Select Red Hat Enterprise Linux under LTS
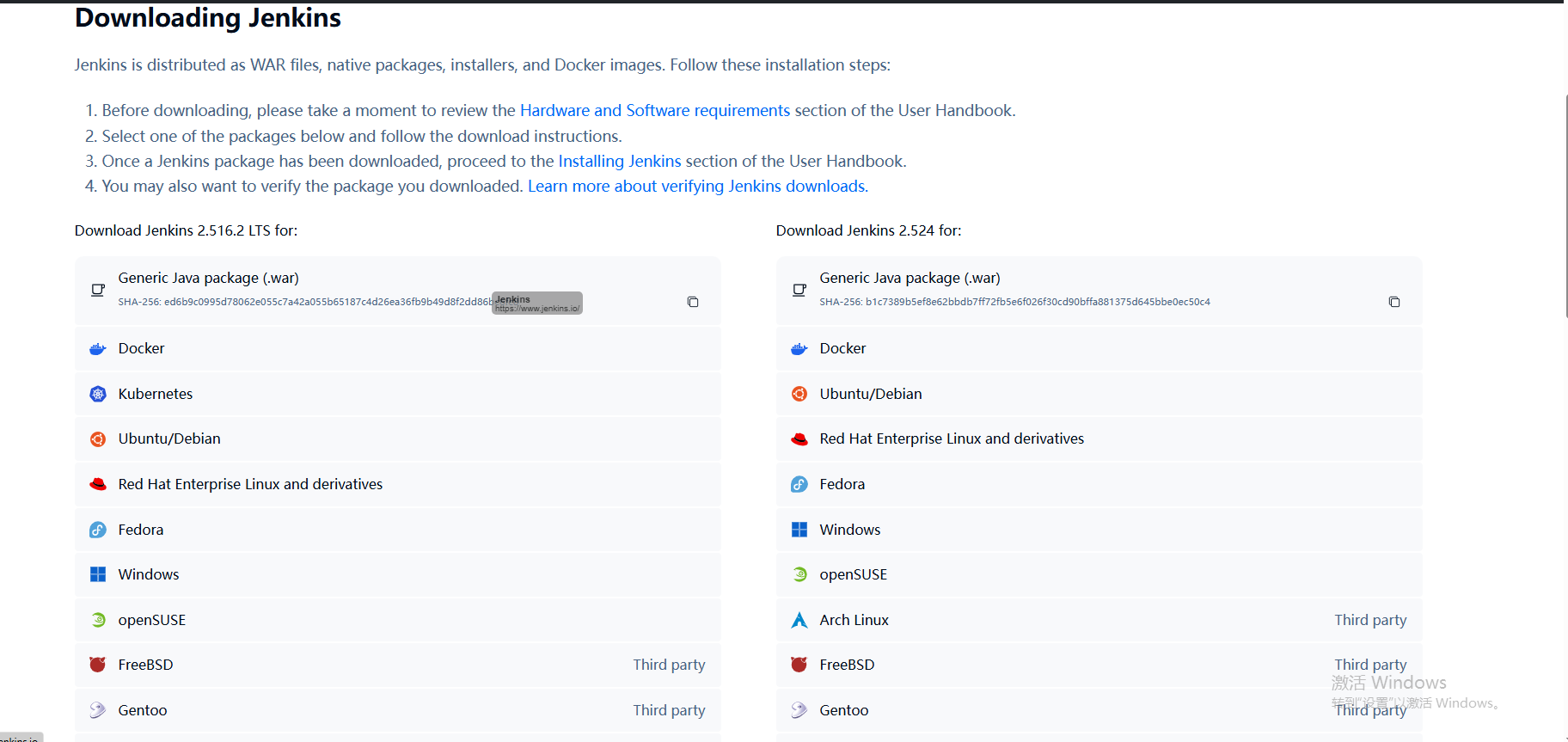 [398, 484]
